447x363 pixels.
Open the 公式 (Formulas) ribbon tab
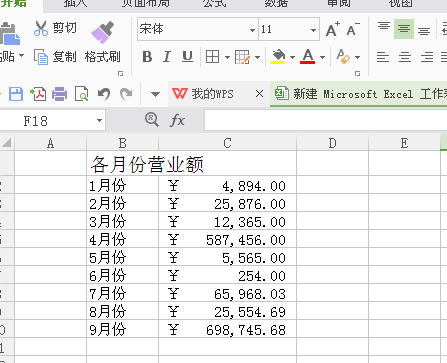point(215,3)
